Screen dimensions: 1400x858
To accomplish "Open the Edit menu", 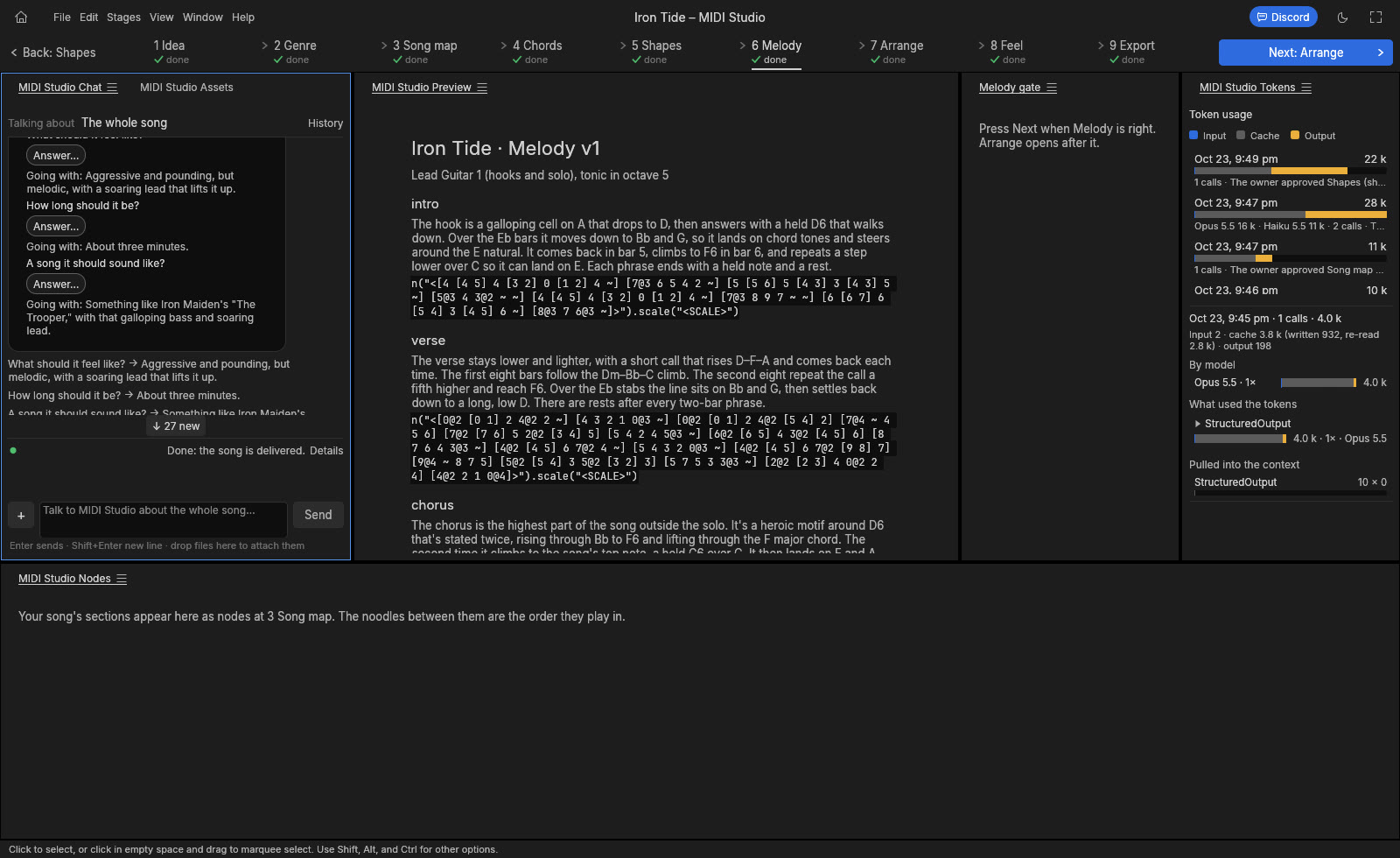I will coord(89,17).
